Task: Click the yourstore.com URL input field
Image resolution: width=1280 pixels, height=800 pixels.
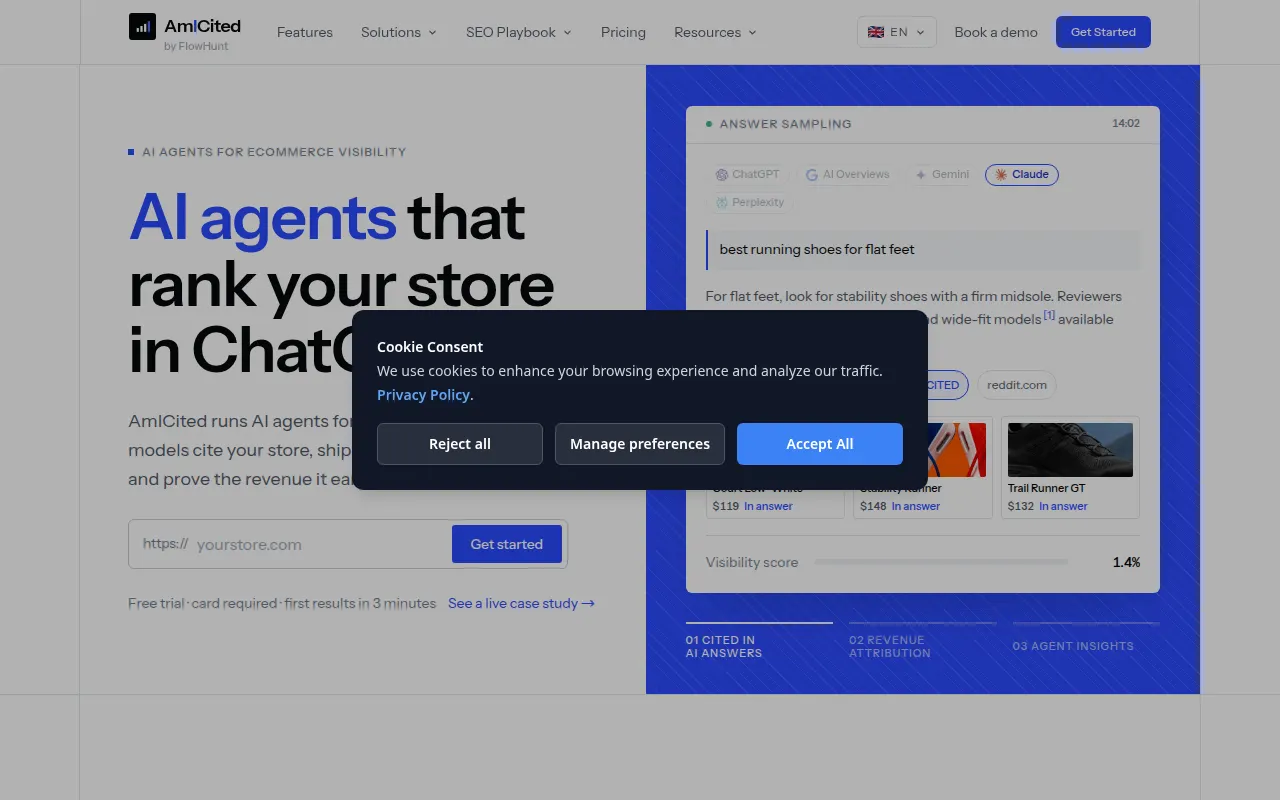Action: point(320,545)
